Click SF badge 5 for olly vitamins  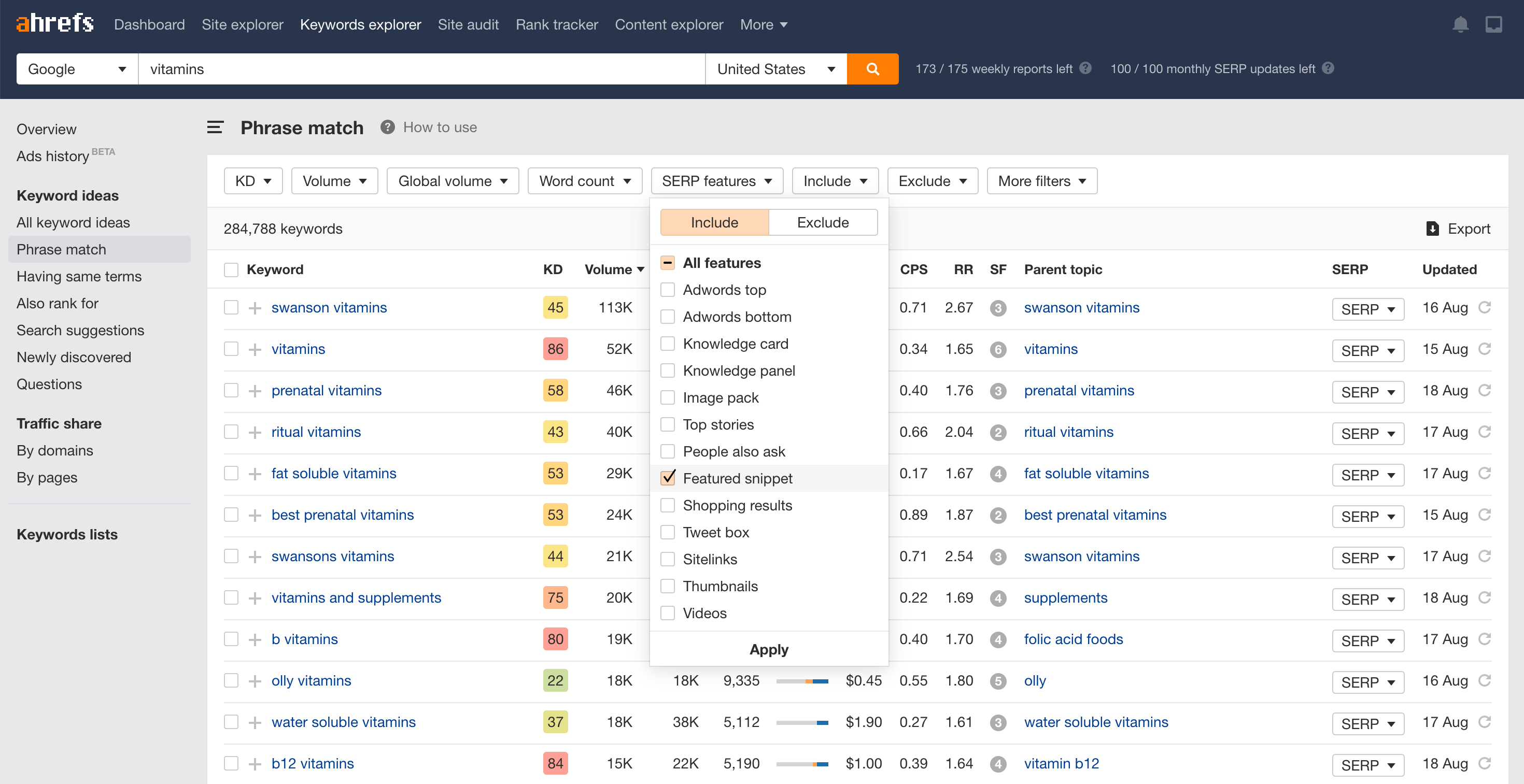tap(998, 681)
